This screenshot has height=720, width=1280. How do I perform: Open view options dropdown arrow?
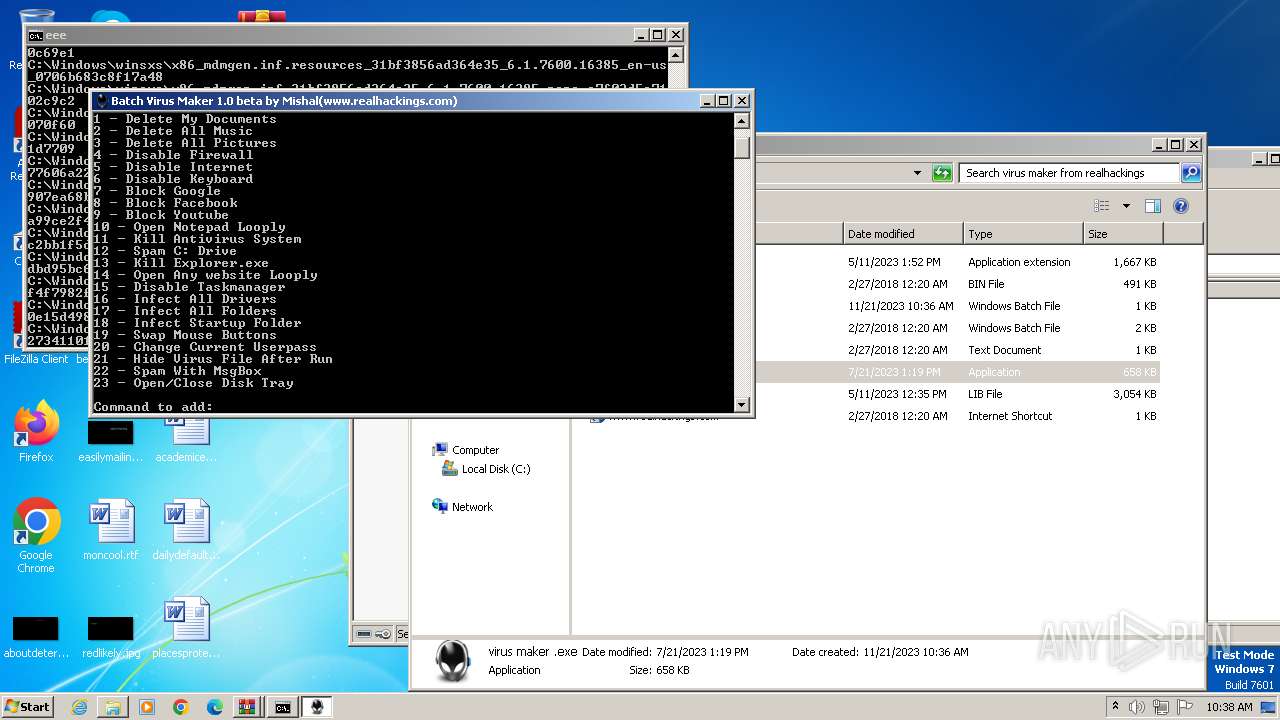pos(1126,206)
